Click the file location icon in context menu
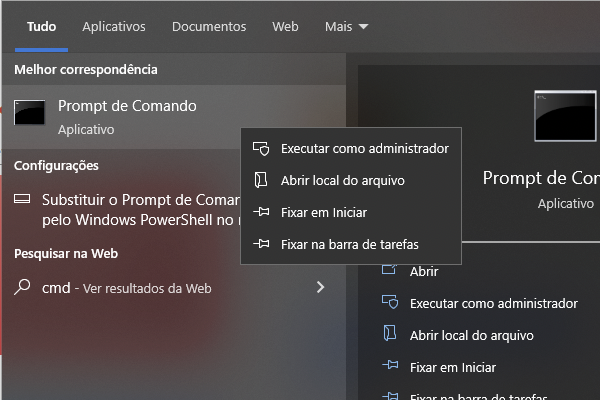The height and width of the screenshot is (400, 600). (261, 180)
